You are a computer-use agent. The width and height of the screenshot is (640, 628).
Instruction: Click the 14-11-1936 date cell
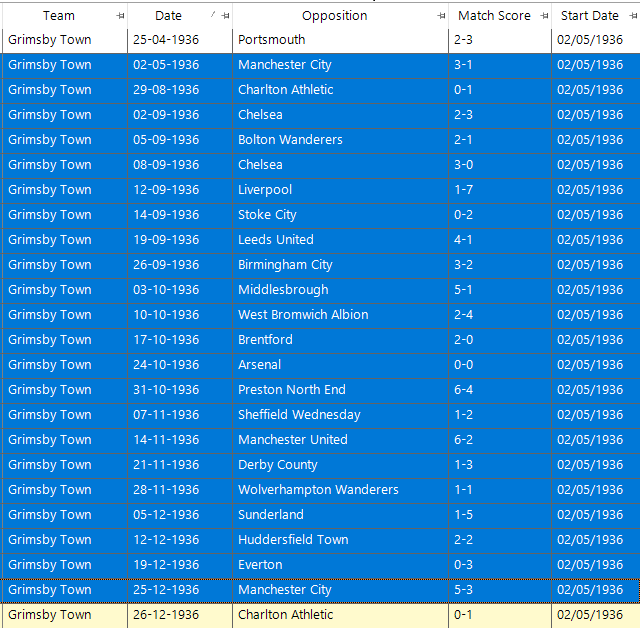(180, 440)
